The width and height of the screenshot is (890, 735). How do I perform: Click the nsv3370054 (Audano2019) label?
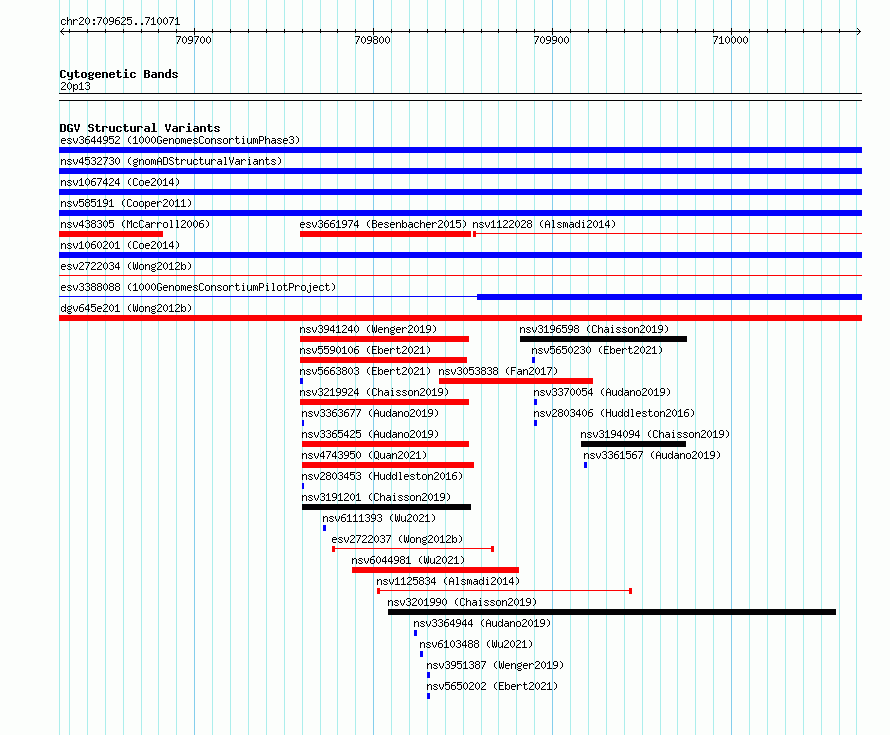click(x=602, y=392)
